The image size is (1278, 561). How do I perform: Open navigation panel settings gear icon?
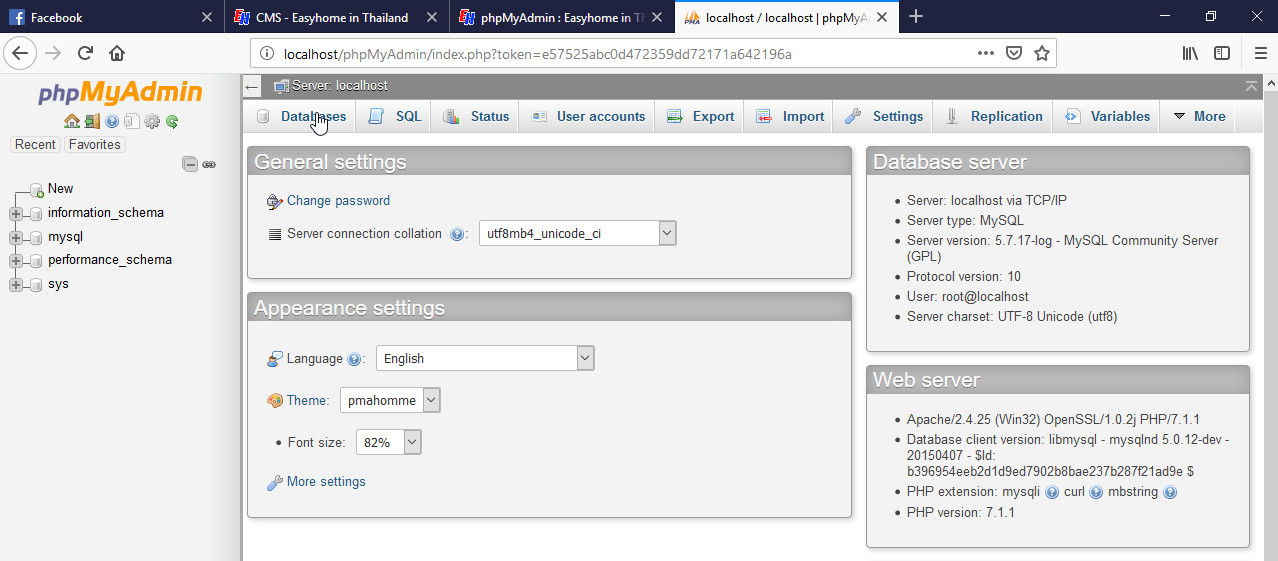click(152, 121)
